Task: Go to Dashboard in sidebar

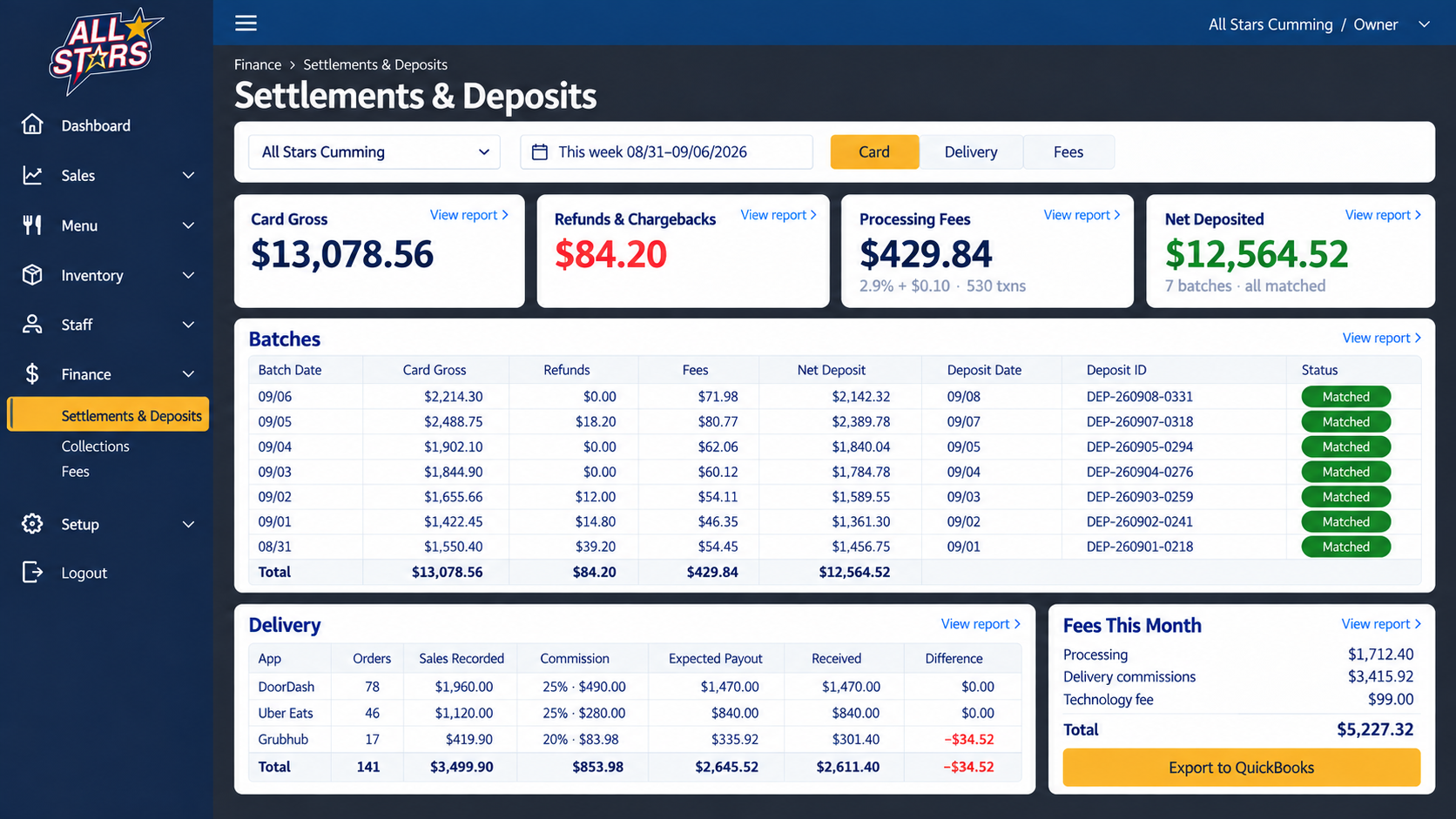Action: tap(96, 125)
